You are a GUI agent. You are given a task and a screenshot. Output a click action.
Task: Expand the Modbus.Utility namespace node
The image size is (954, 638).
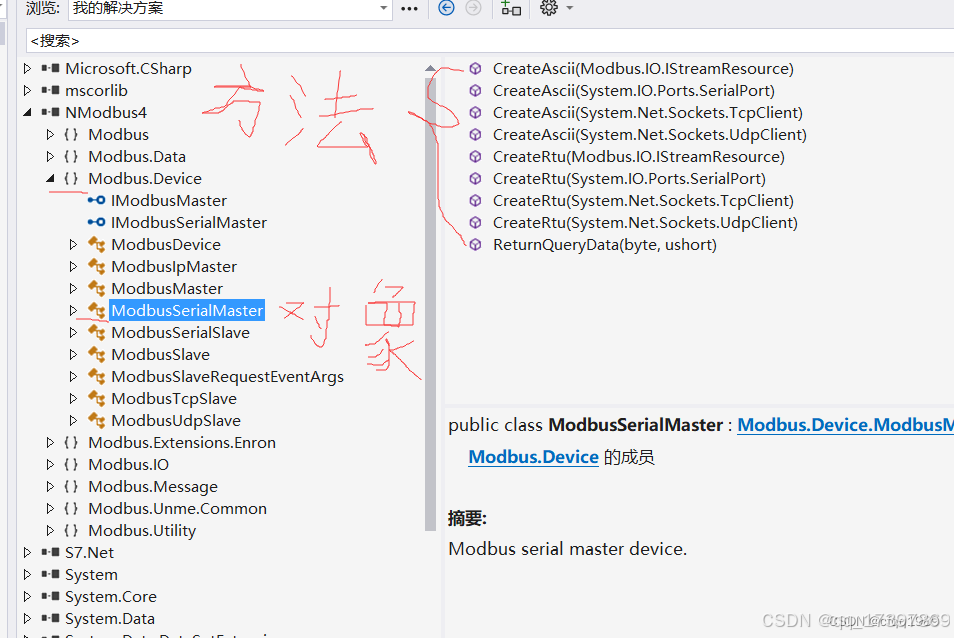49,530
